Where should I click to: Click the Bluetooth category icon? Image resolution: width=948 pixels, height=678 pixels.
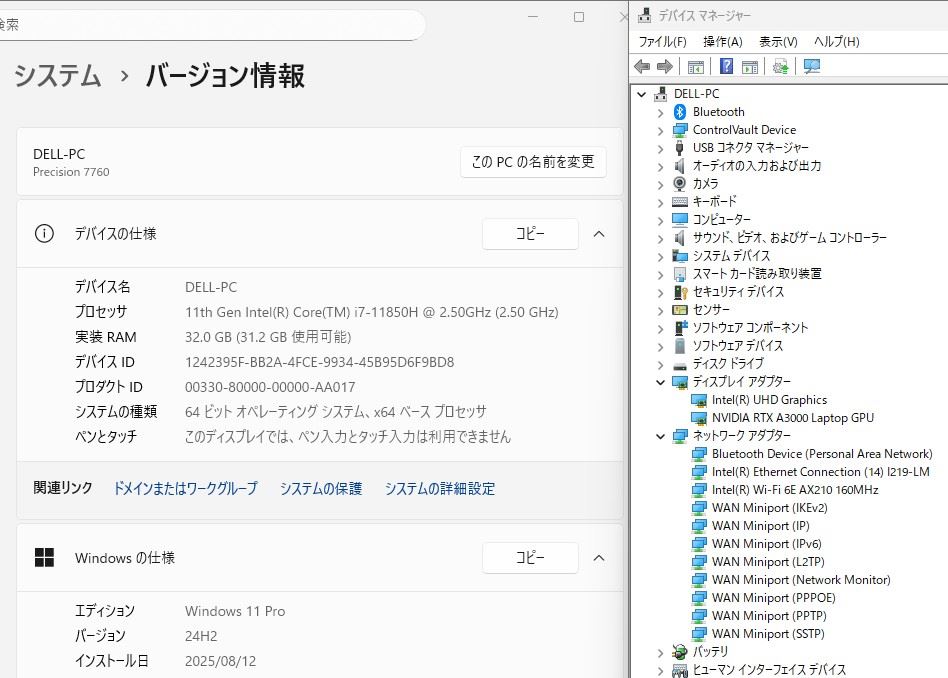[680, 112]
